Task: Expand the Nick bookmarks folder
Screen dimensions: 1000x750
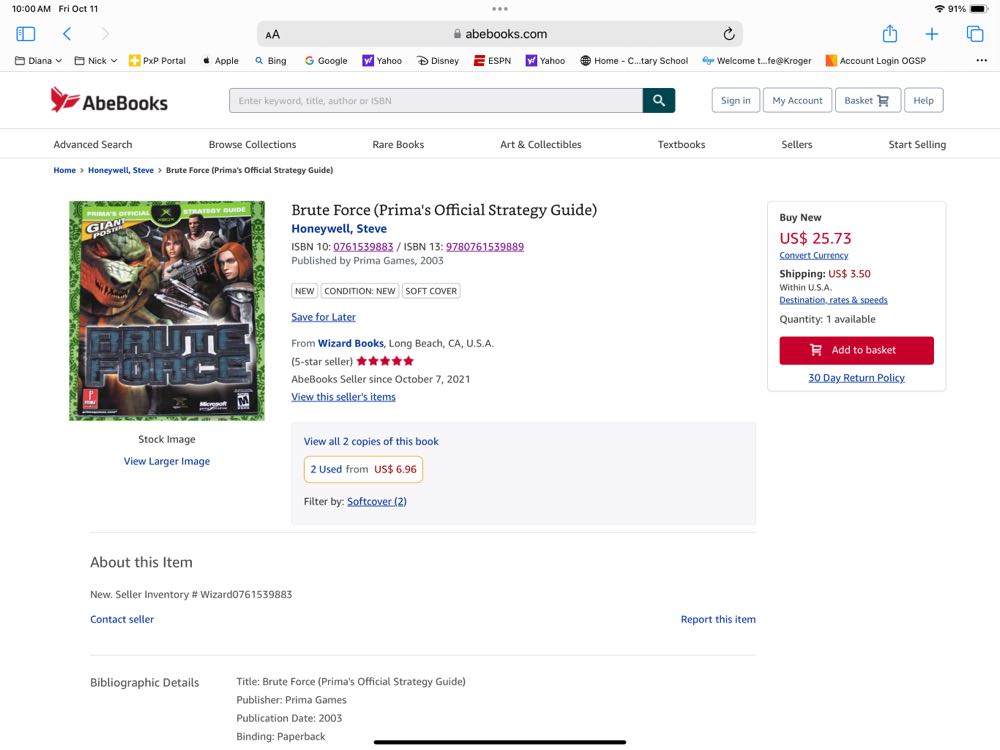Action: [x=96, y=61]
